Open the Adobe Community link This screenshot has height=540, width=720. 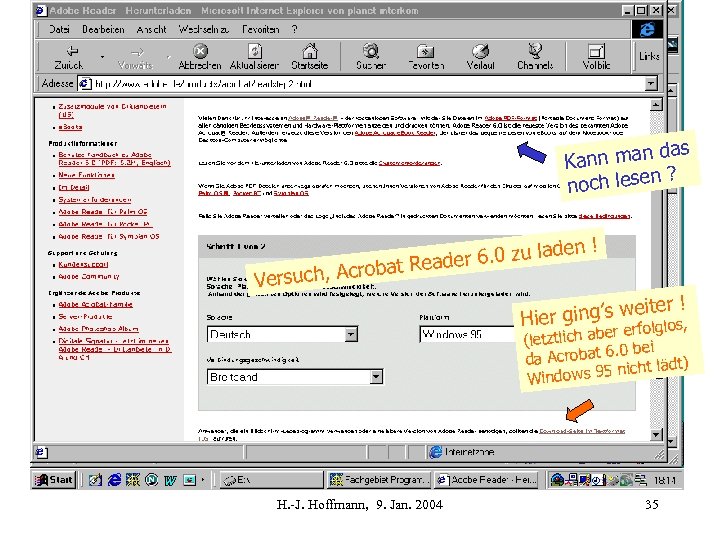[x=89, y=276]
